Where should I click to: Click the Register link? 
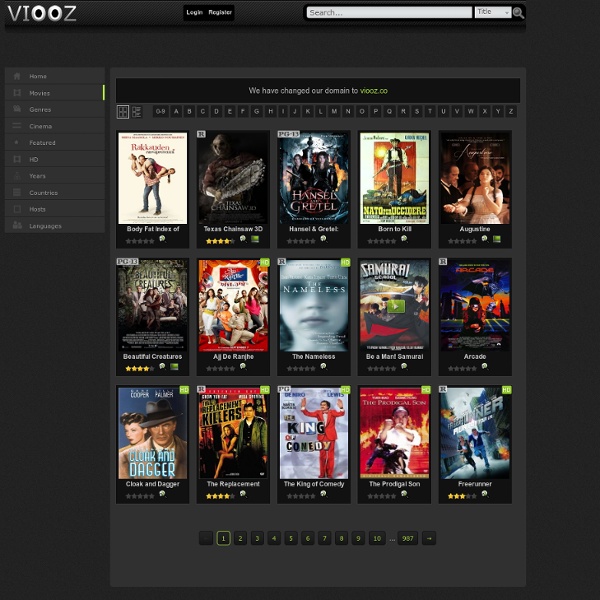coord(220,13)
